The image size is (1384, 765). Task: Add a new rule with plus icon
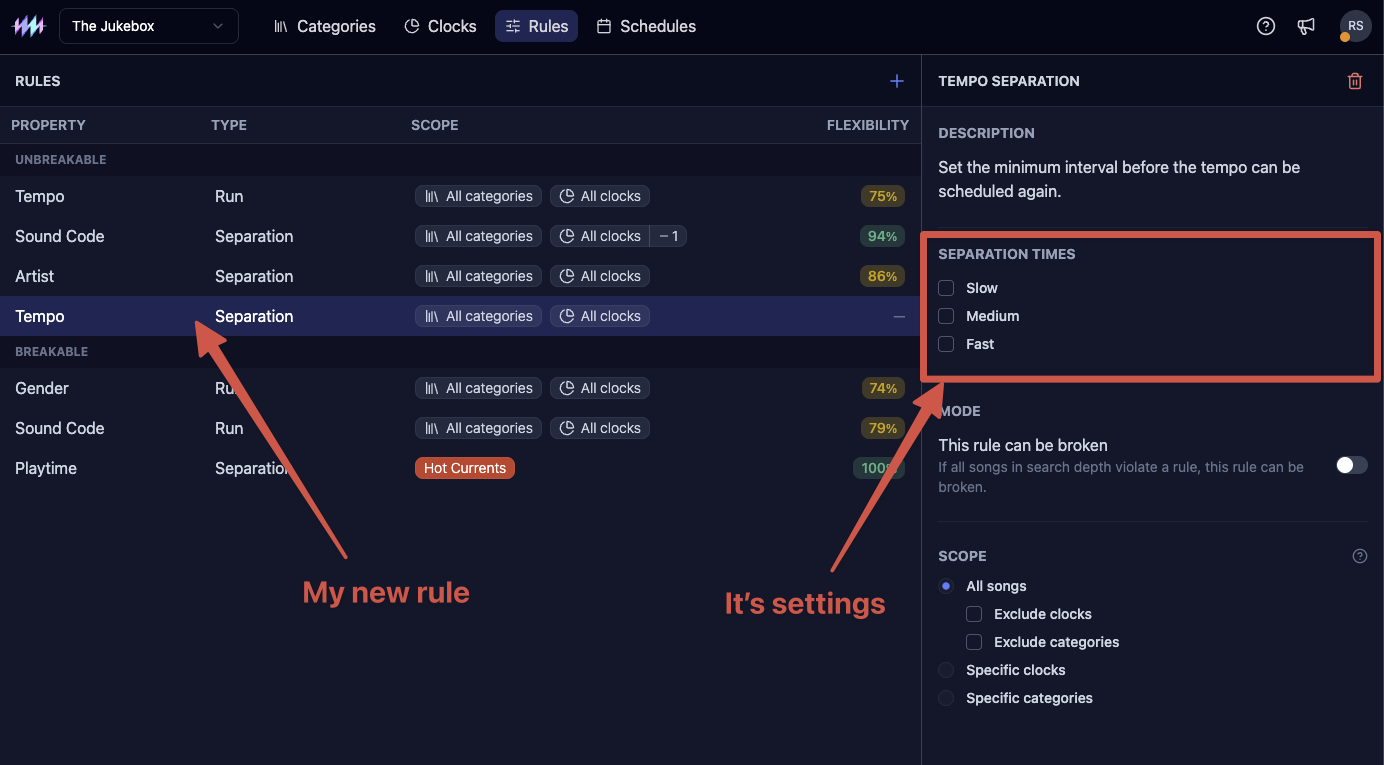(897, 81)
